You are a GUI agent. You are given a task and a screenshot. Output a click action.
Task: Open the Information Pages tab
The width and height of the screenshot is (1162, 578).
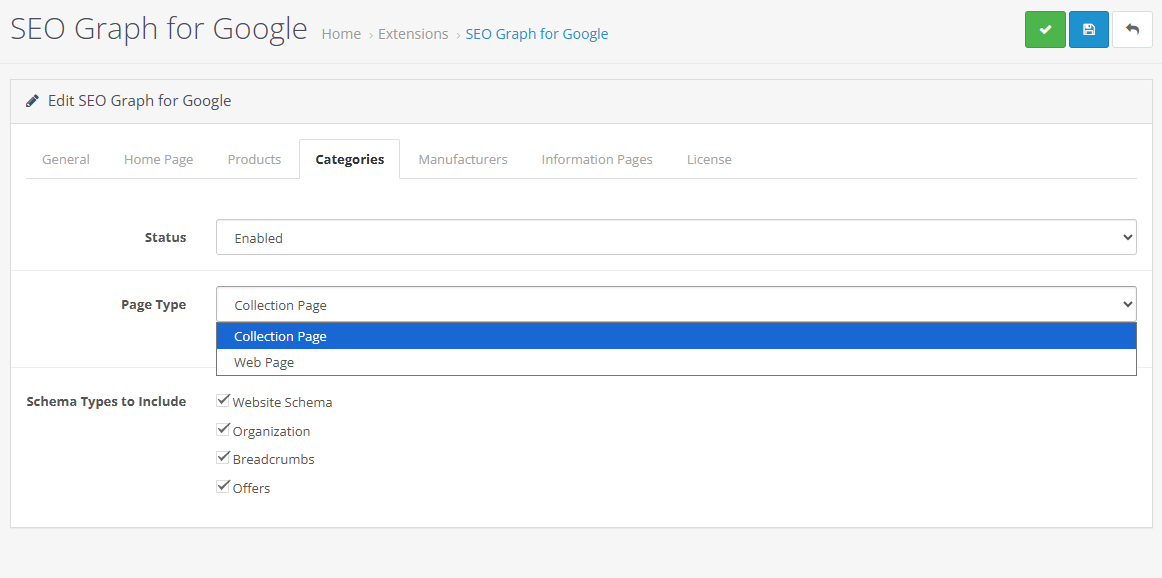tap(597, 159)
